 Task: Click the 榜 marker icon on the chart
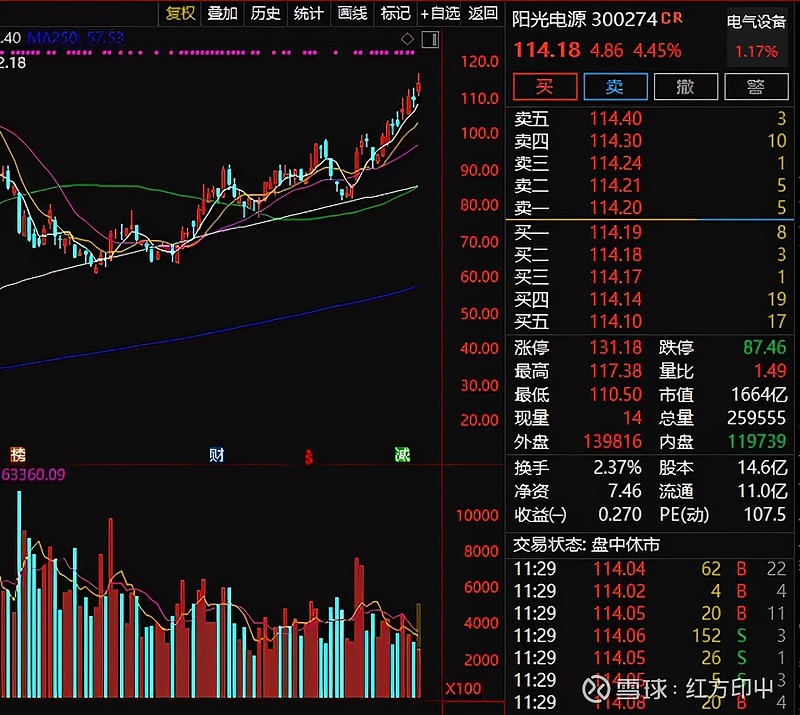(x=18, y=454)
